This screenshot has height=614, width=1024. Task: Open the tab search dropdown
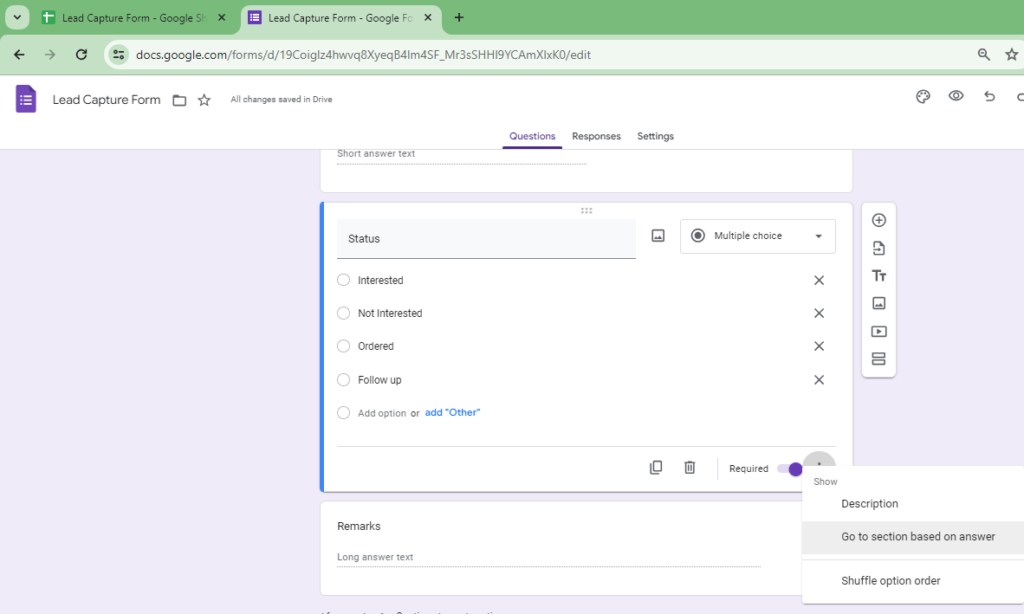point(17,18)
